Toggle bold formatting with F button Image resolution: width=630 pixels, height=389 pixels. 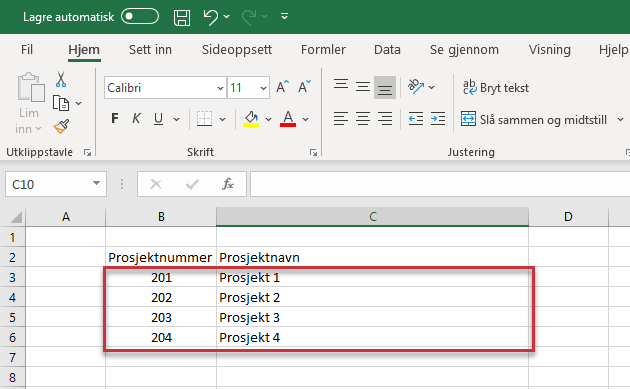click(x=115, y=119)
